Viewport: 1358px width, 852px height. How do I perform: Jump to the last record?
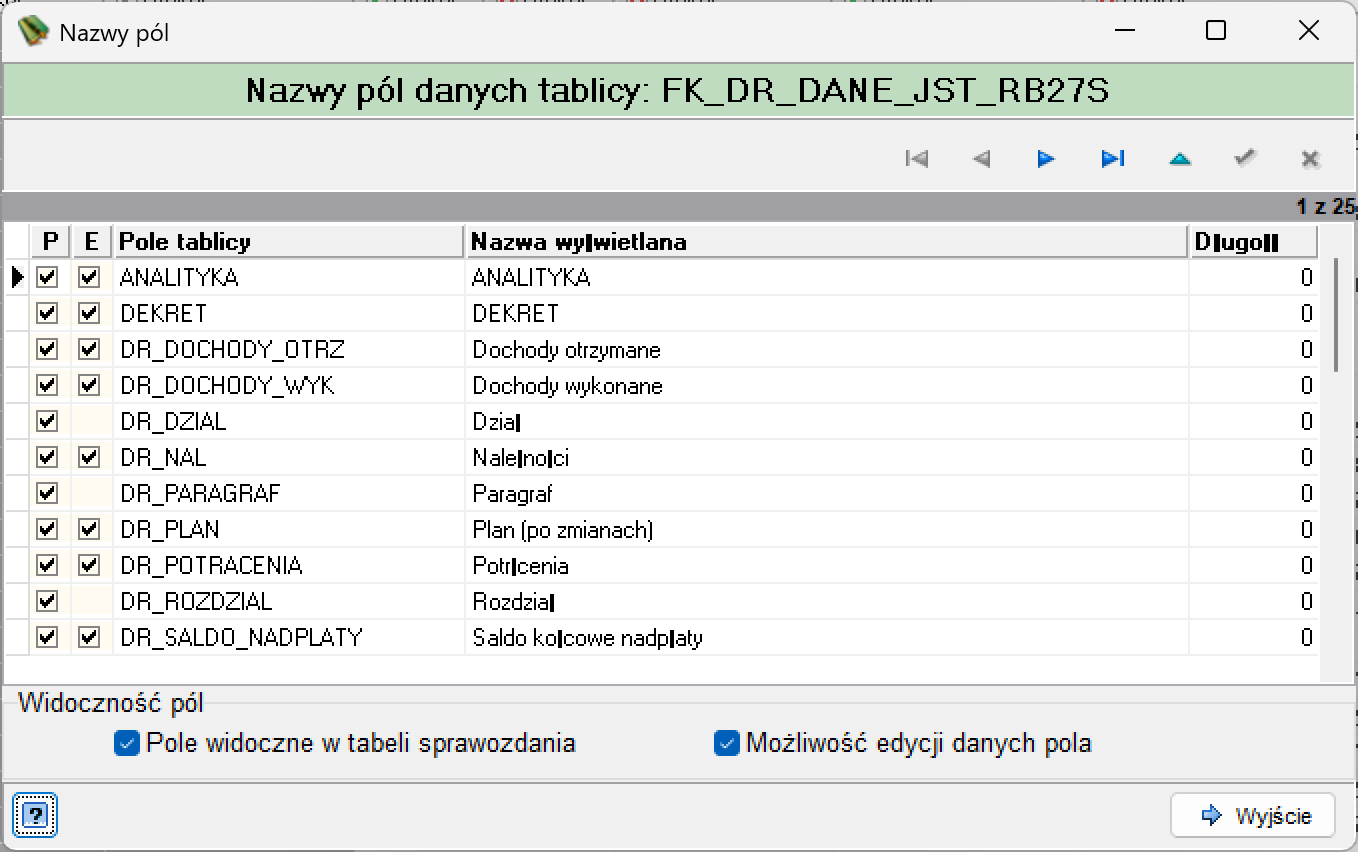point(1113,158)
